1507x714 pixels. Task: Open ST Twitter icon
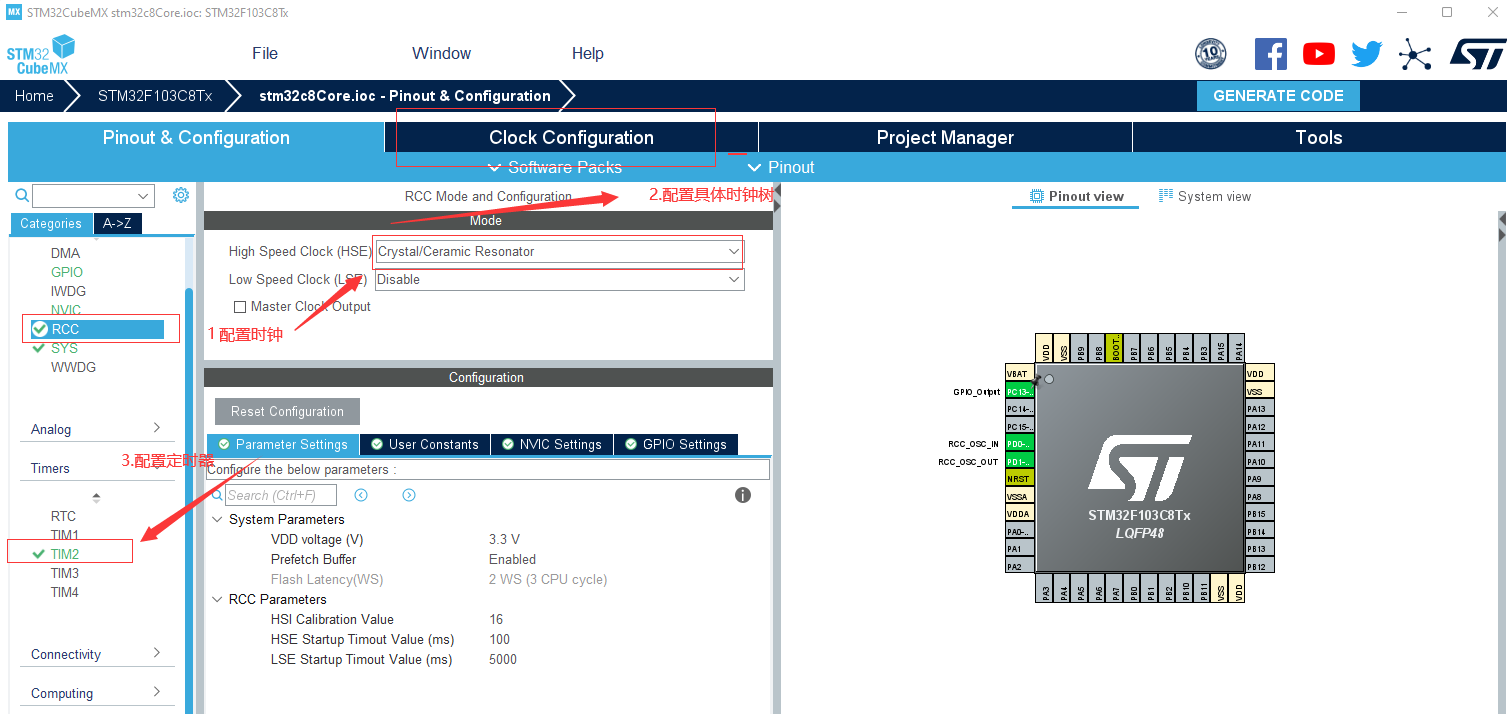point(1367,54)
